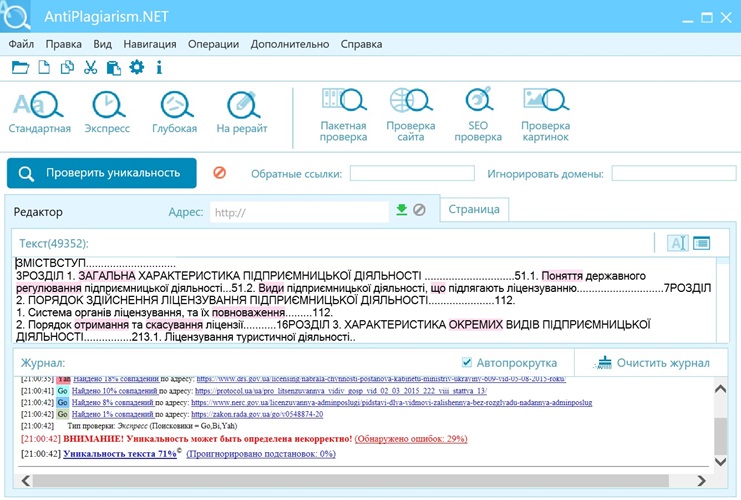Screen dimensions: 741x500
Task: Click Найдено 10% совпадений link
Action: point(114,391)
